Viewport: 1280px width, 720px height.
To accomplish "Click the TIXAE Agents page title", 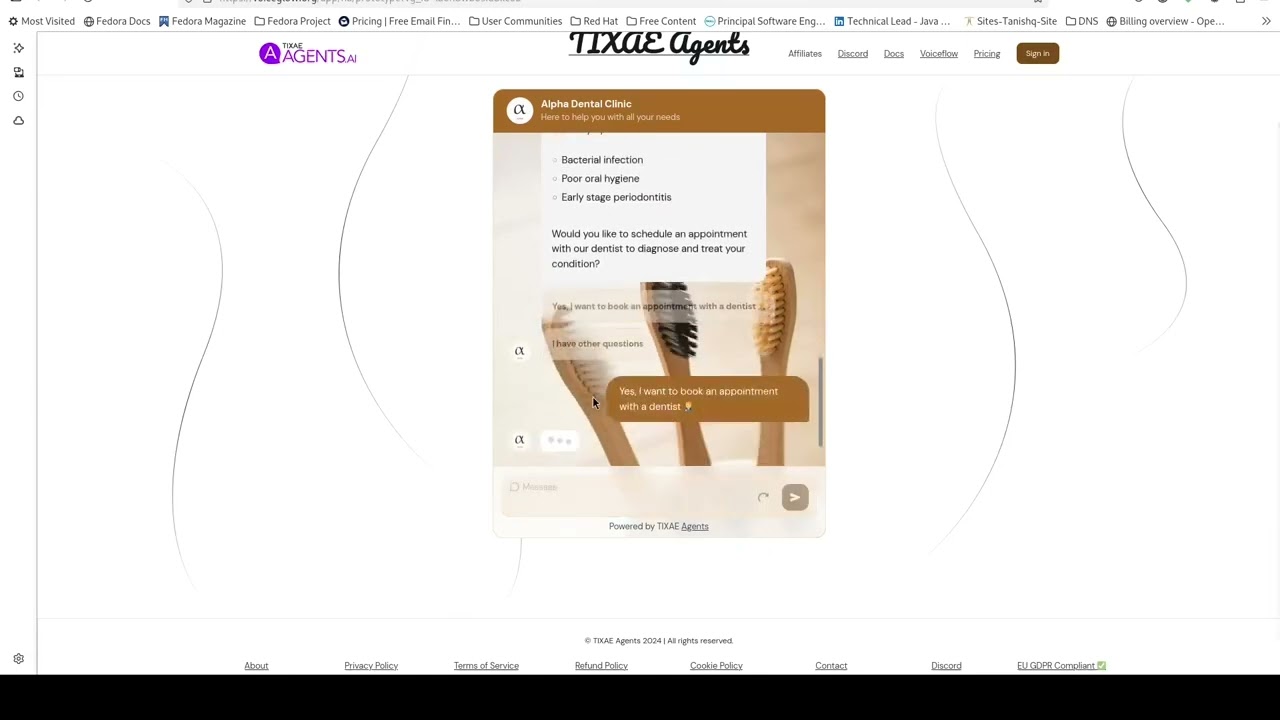I will (659, 47).
